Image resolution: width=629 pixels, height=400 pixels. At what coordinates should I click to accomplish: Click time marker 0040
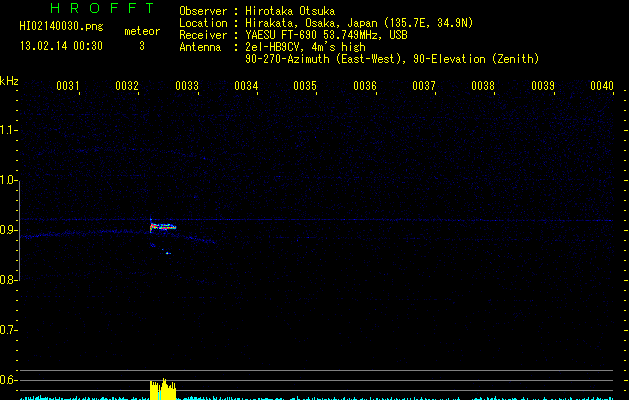click(602, 85)
